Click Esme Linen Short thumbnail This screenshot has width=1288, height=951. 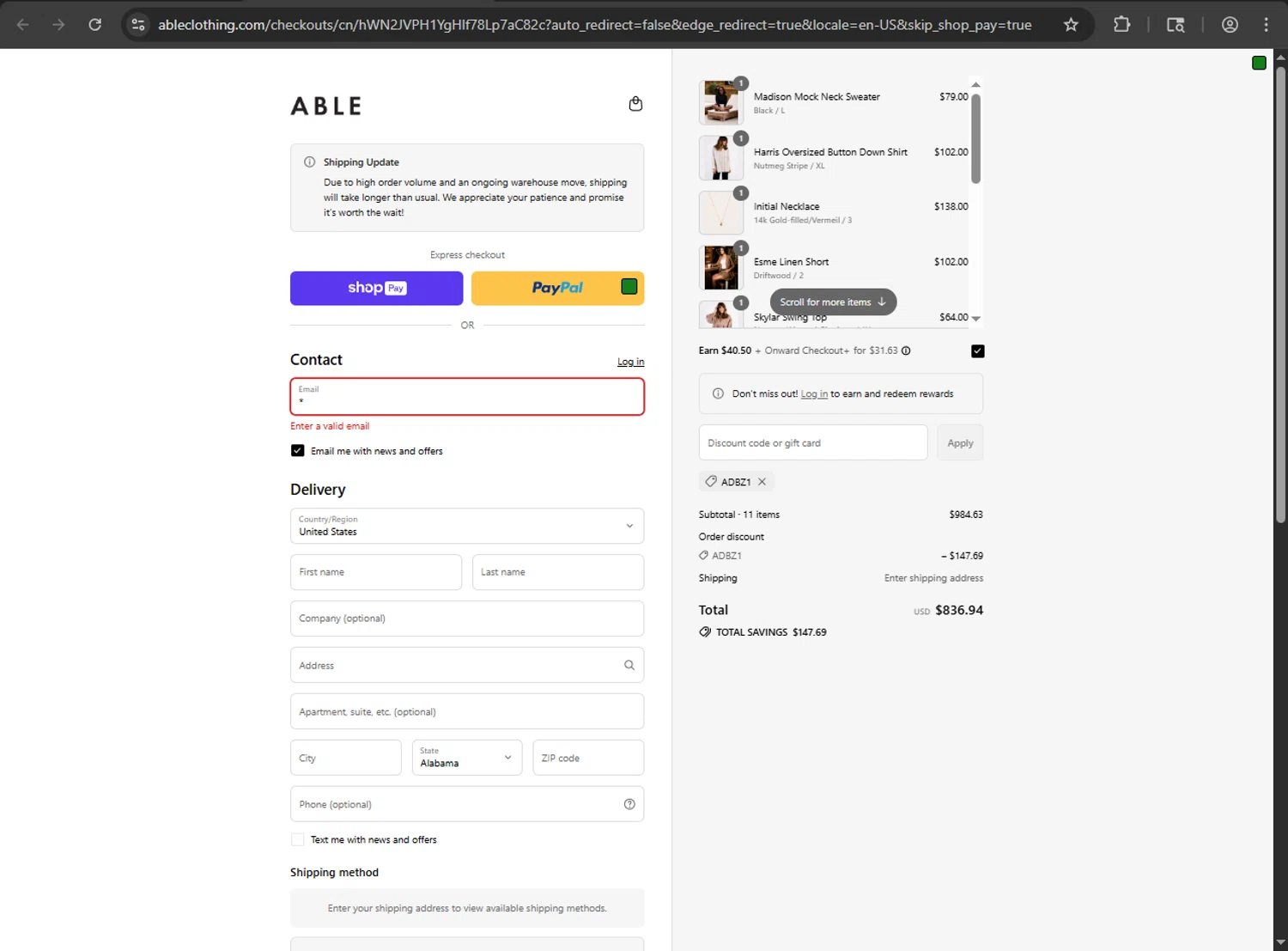(x=721, y=268)
